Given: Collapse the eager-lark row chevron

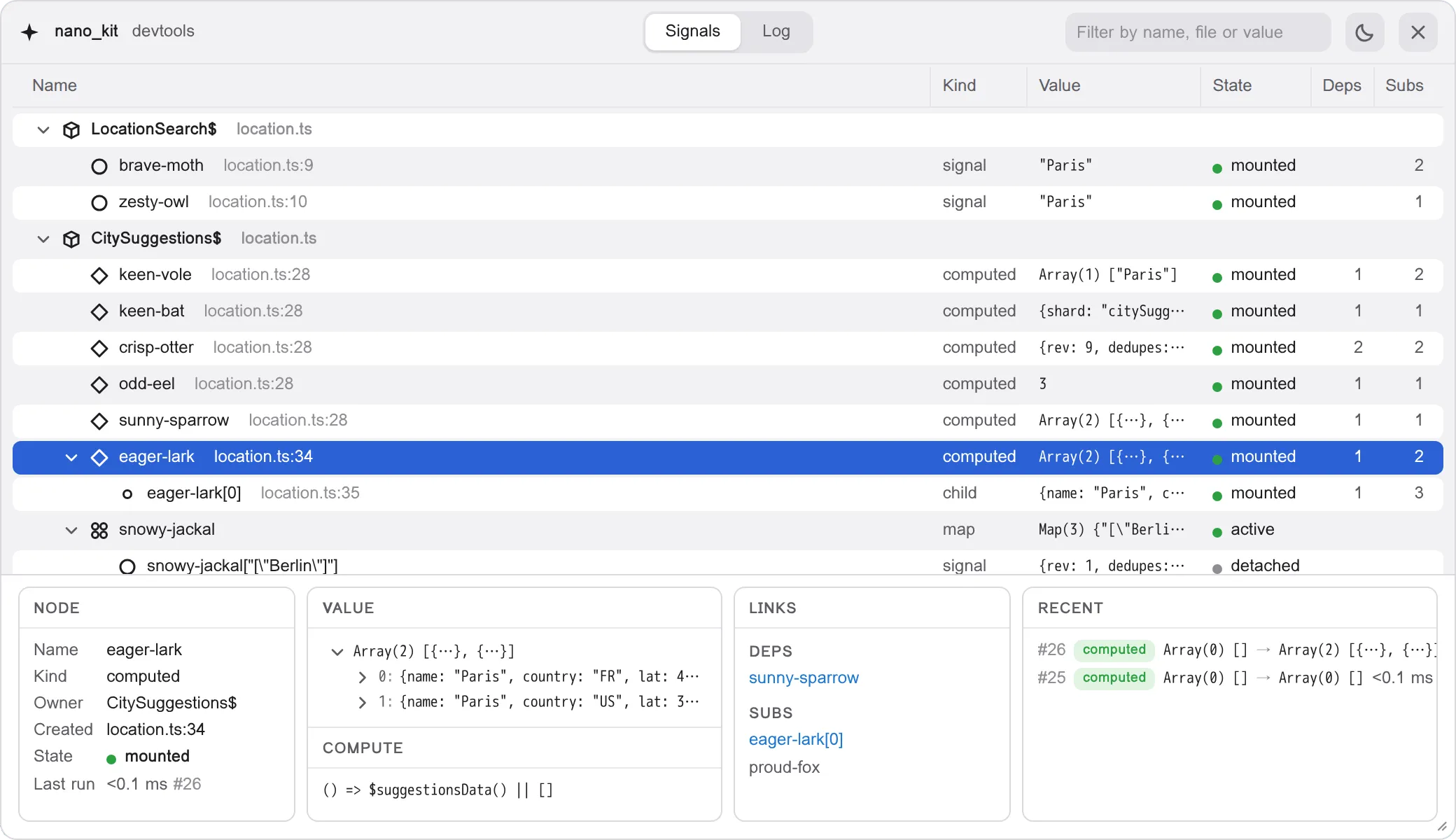Looking at the screenshot, I should pyautogui.click(x=71, y=457).
